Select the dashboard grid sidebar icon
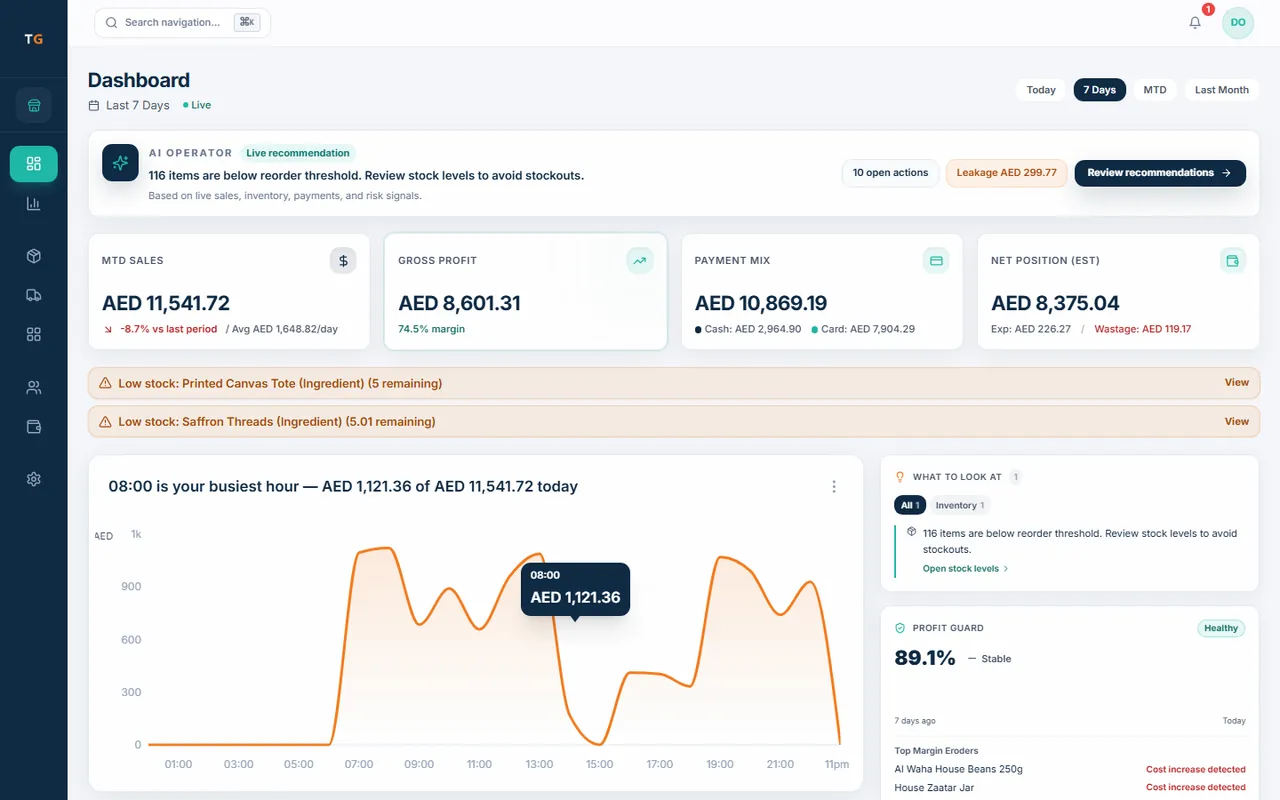1280x800 pixels. point(34,164)
